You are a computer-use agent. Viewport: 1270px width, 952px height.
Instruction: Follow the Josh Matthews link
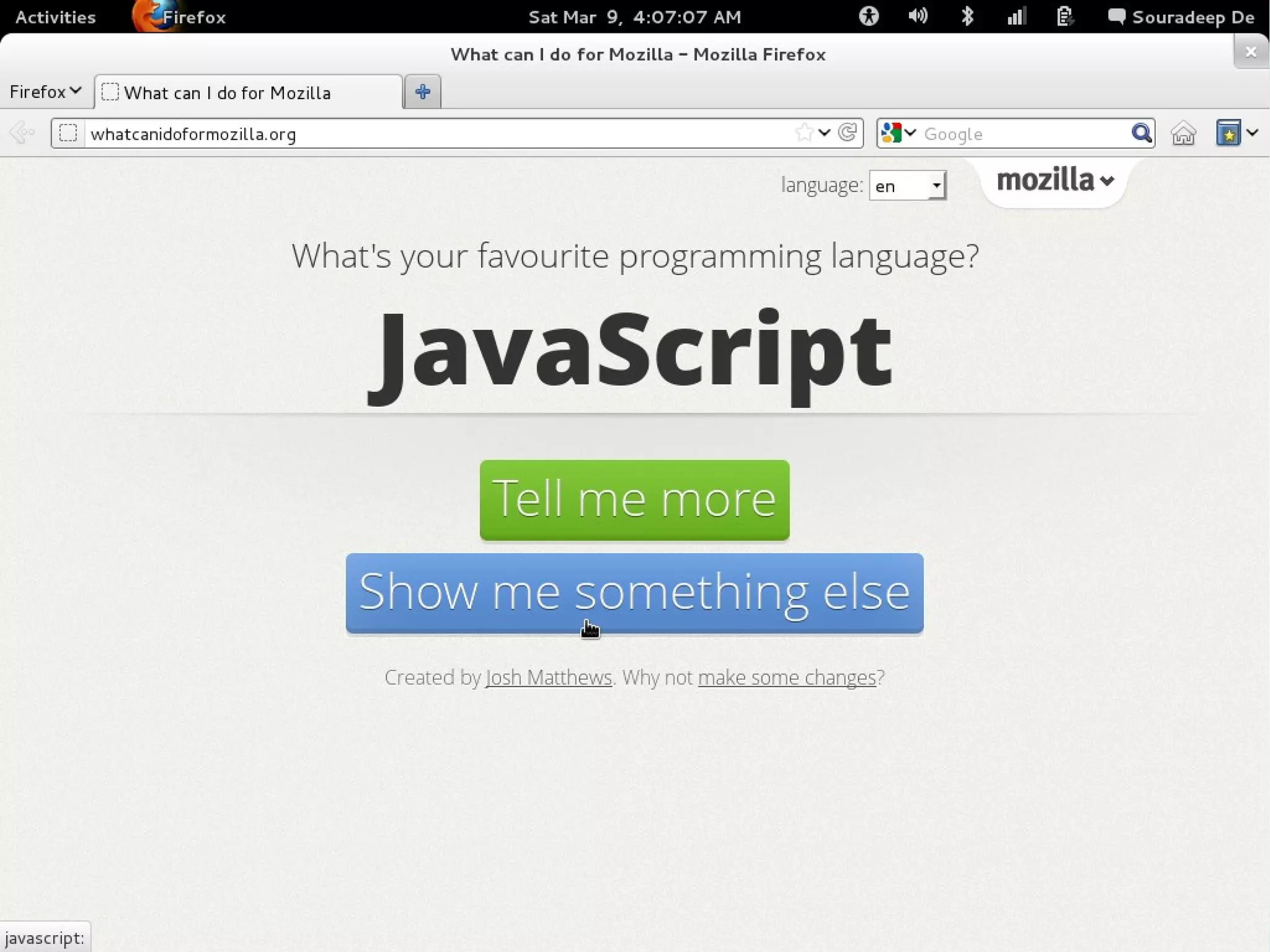click(549, 677)
